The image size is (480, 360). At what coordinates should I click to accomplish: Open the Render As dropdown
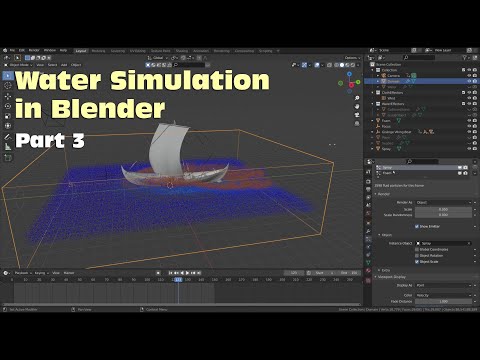444,202
